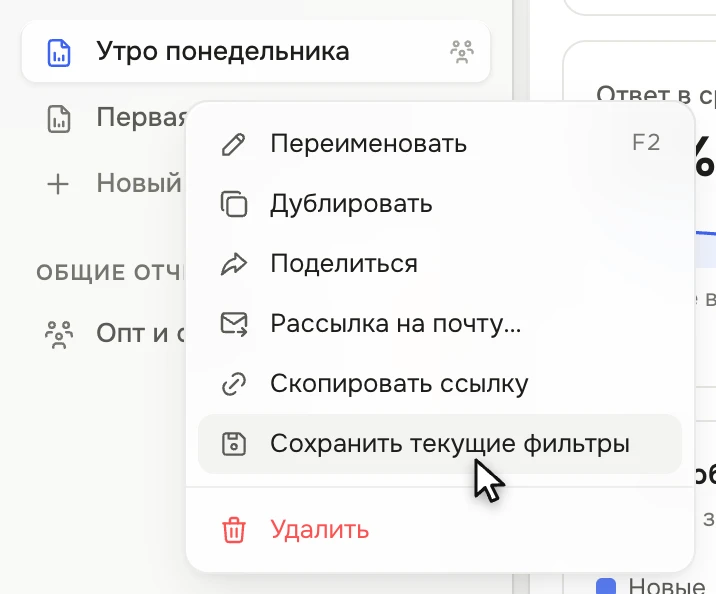Click the plus icon next to Новый

58,184
